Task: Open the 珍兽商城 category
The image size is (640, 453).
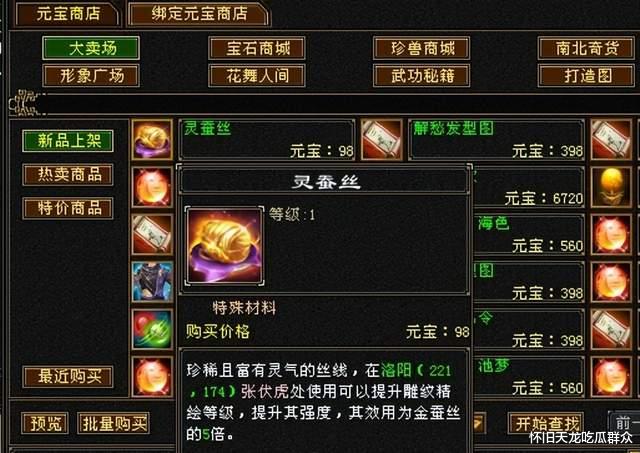Action: pos(422,48)
